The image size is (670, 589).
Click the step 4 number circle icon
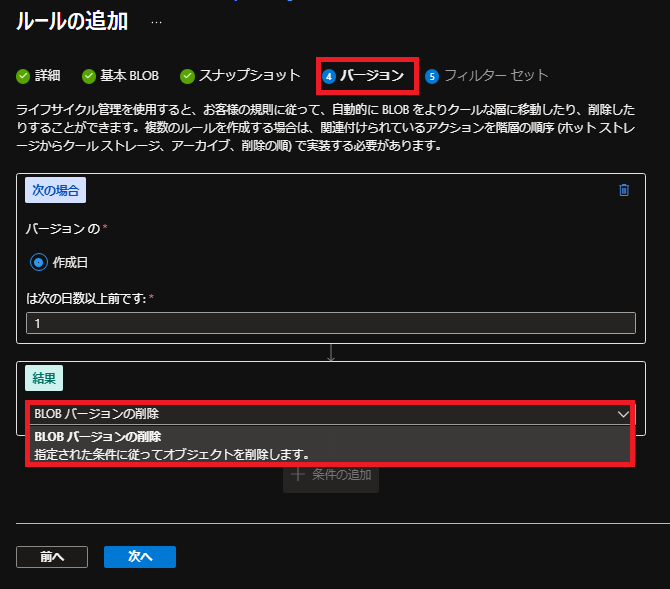point(329,77)
